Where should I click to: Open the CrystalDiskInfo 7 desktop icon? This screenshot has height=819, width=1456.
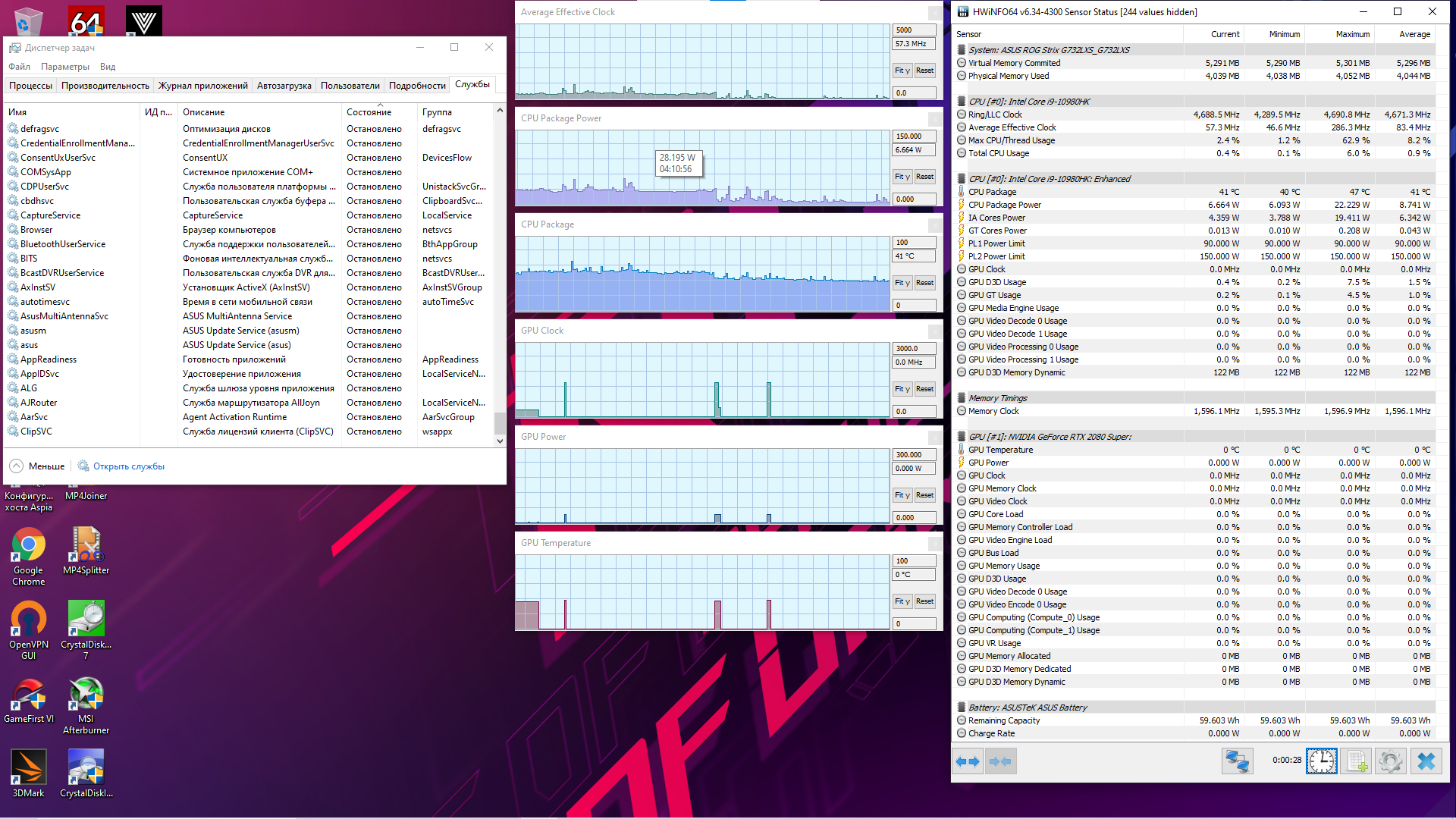point(86,630)
